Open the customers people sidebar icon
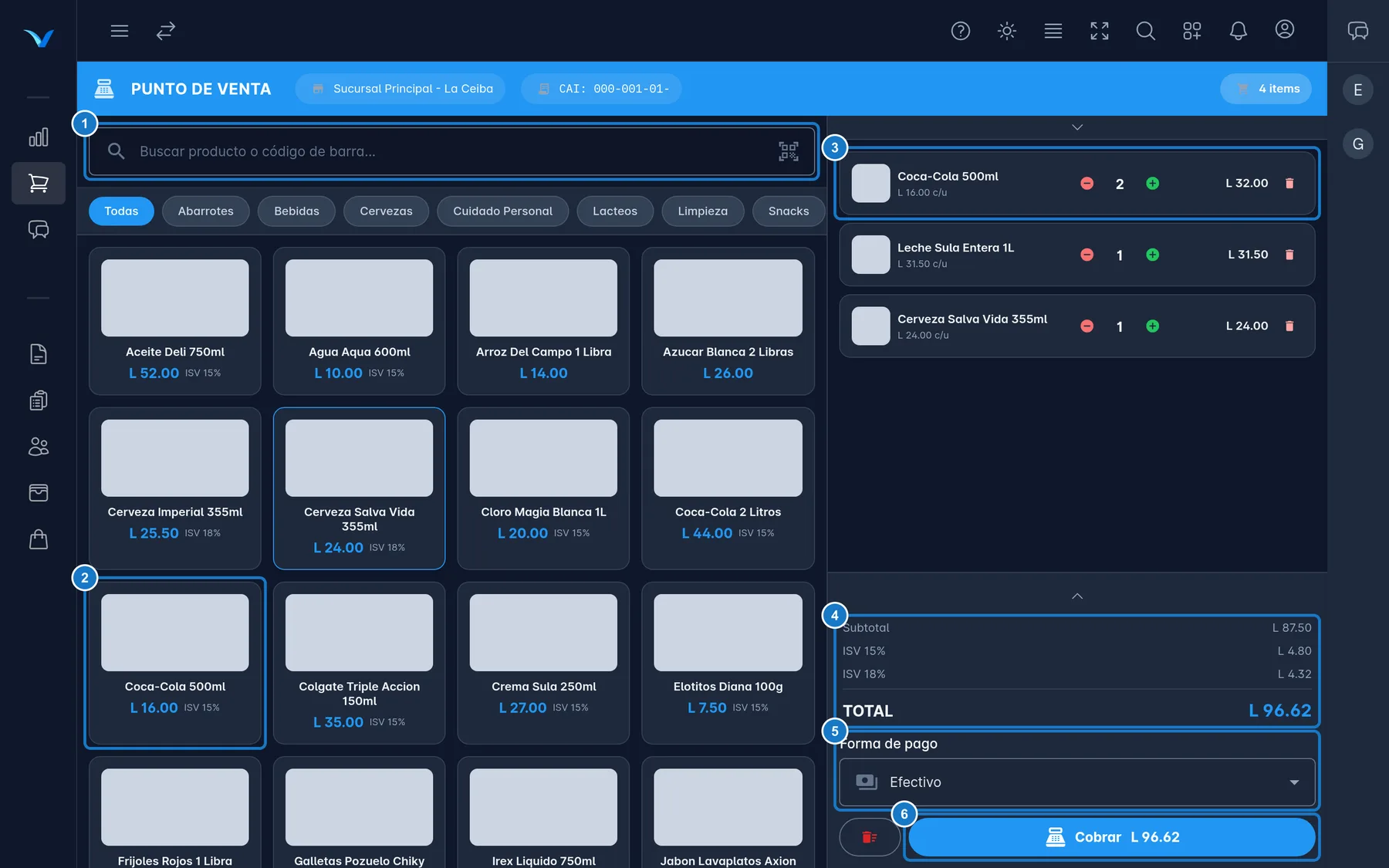This screenshot has width=1389, height=868. click(x=39, y=447)
